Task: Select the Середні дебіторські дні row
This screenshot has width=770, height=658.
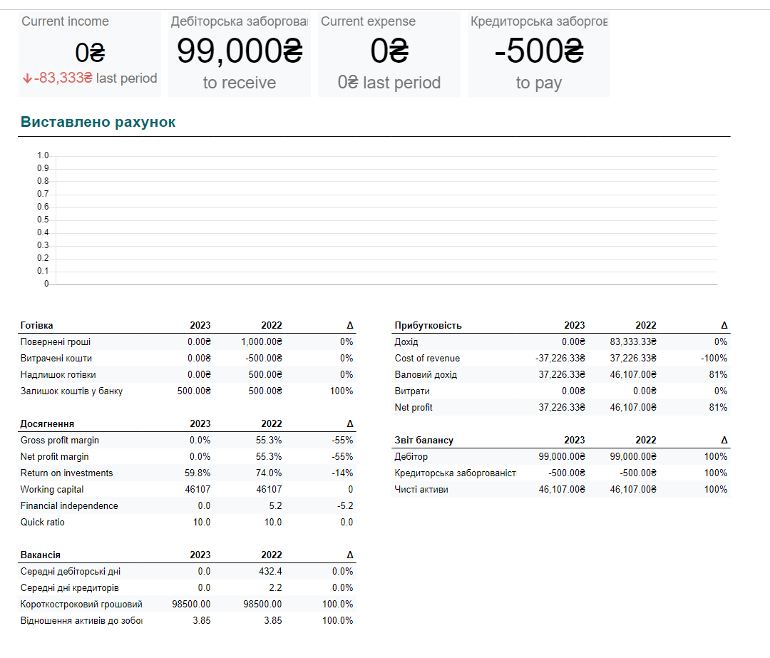Action: click(187, 571)
